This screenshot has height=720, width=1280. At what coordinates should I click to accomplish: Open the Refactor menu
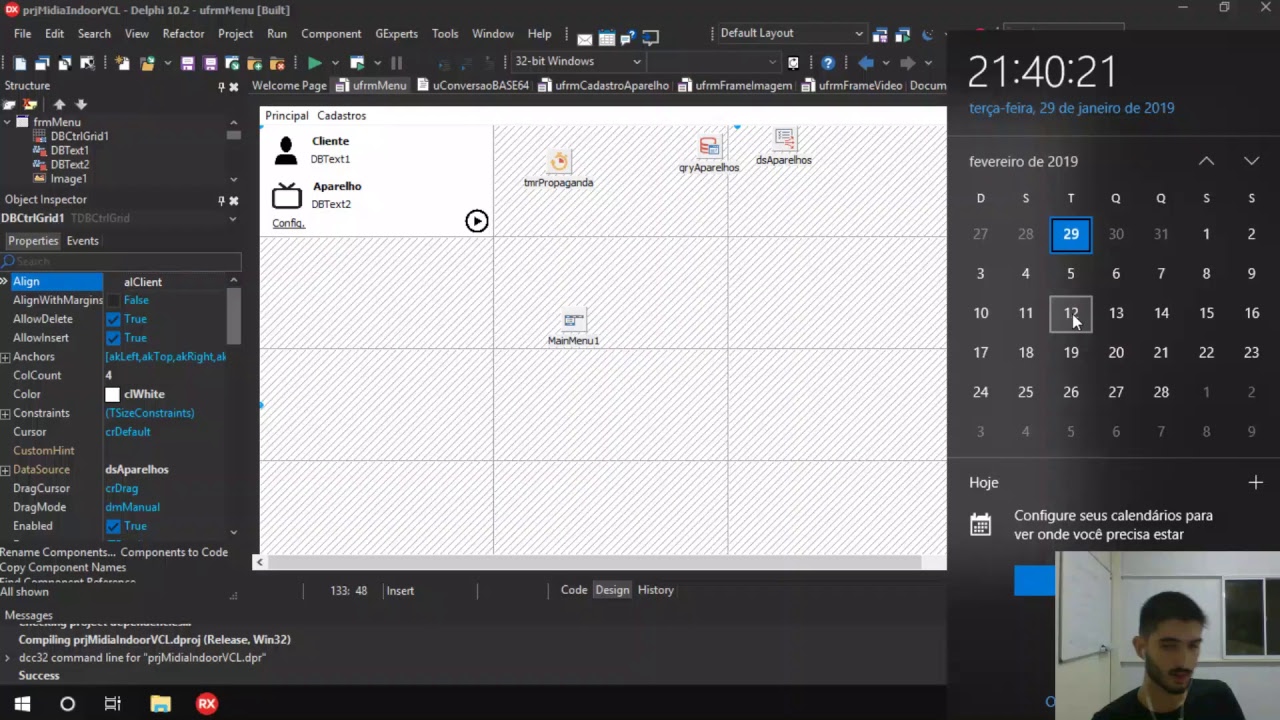point(183,33)
